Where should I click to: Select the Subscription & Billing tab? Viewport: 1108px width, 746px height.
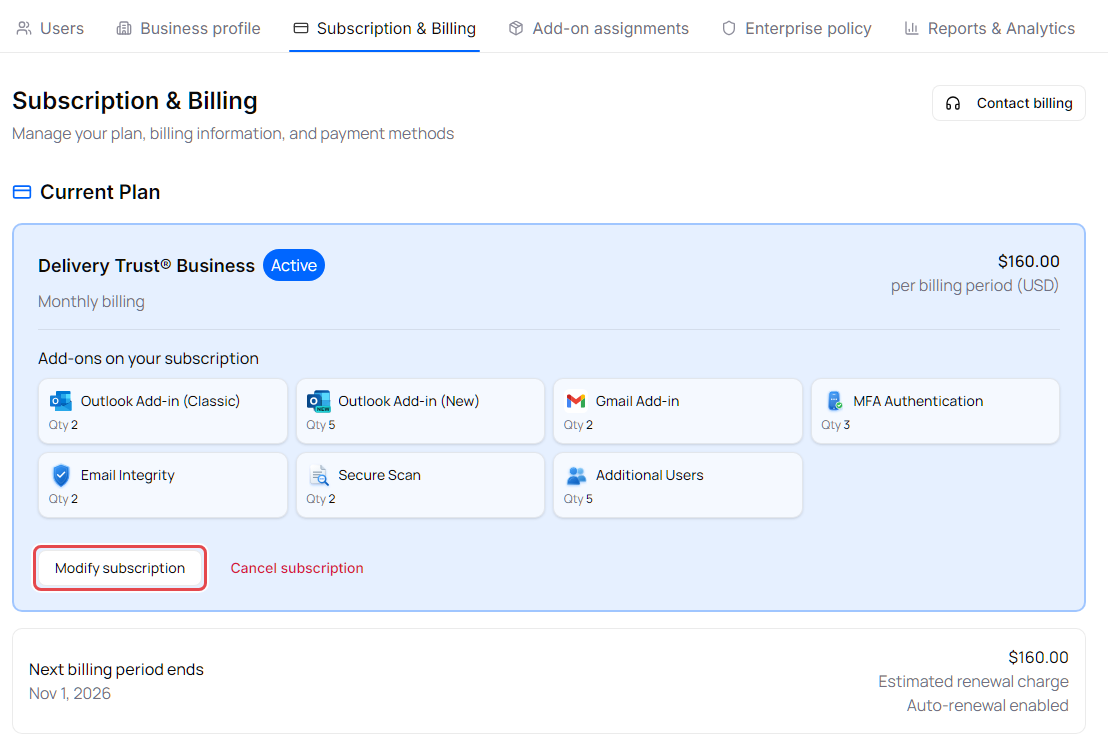(x=384, y=28)
